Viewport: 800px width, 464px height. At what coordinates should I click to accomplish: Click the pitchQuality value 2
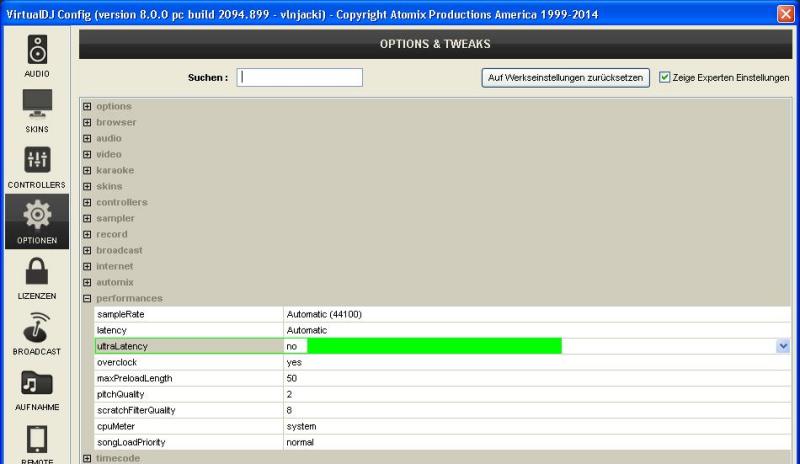point(289,394)
